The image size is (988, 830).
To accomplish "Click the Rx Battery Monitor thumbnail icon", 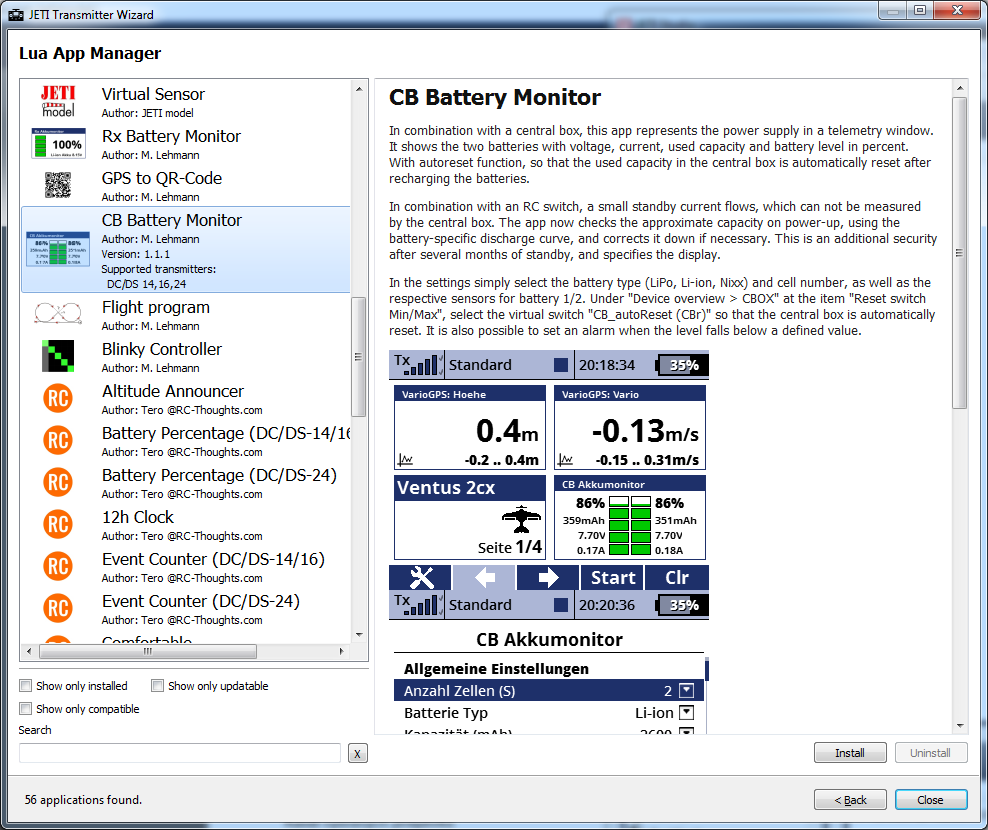I will pyautogui.click(x=58, y=144).
